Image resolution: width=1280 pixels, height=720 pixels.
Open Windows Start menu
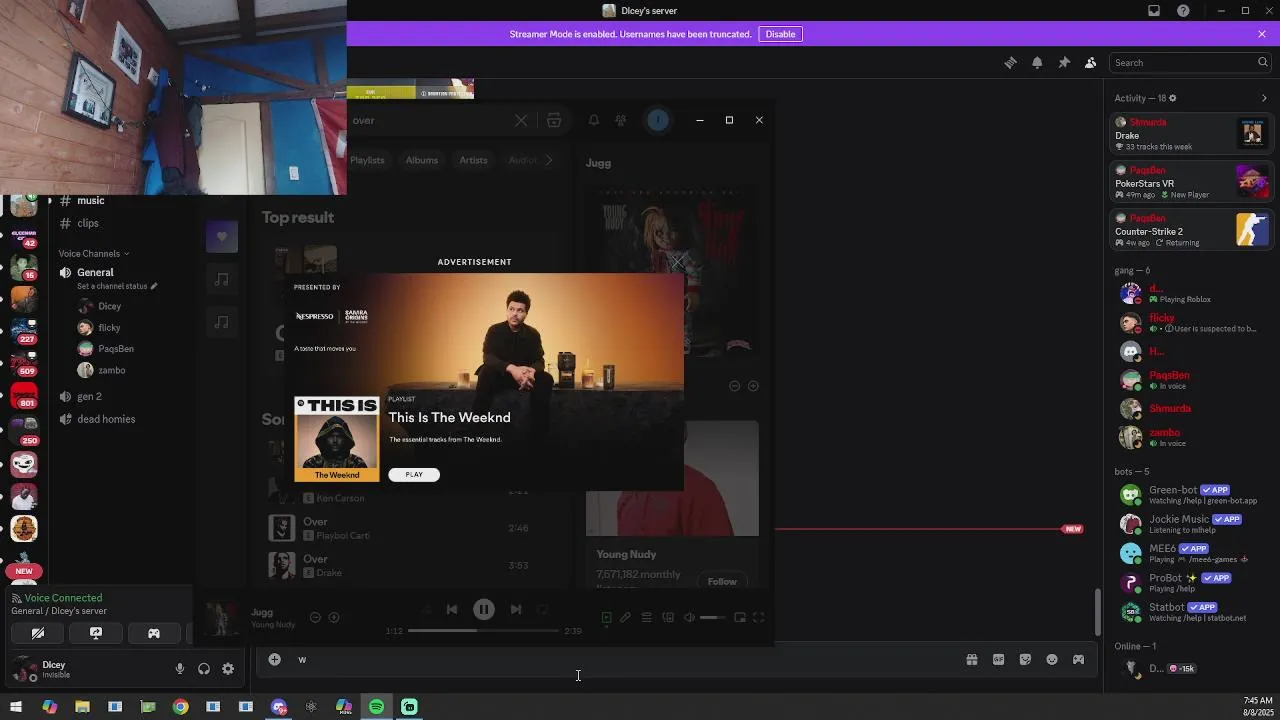click(16, 707)
